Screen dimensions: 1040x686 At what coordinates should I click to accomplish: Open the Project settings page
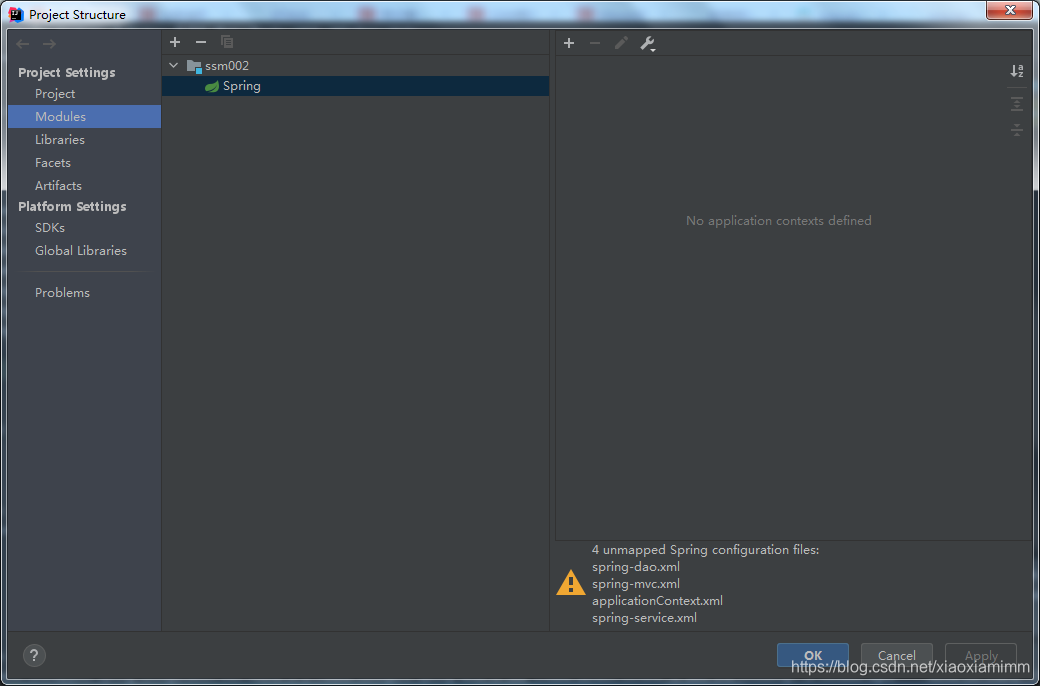55,94
